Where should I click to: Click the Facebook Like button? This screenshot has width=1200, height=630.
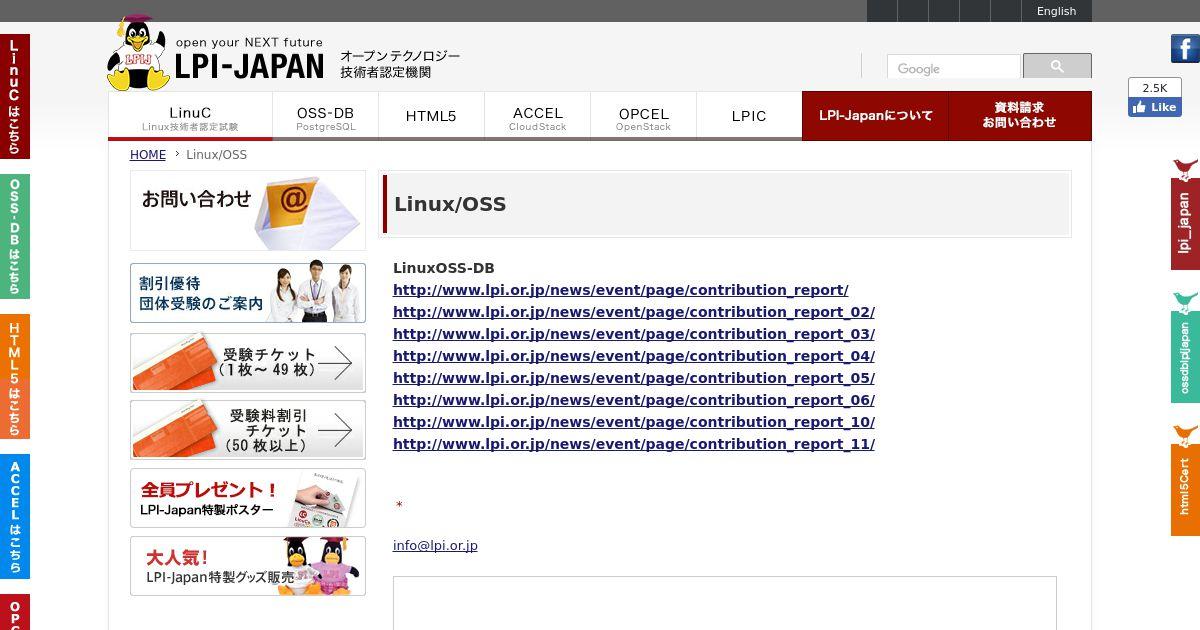[1155, 107]
